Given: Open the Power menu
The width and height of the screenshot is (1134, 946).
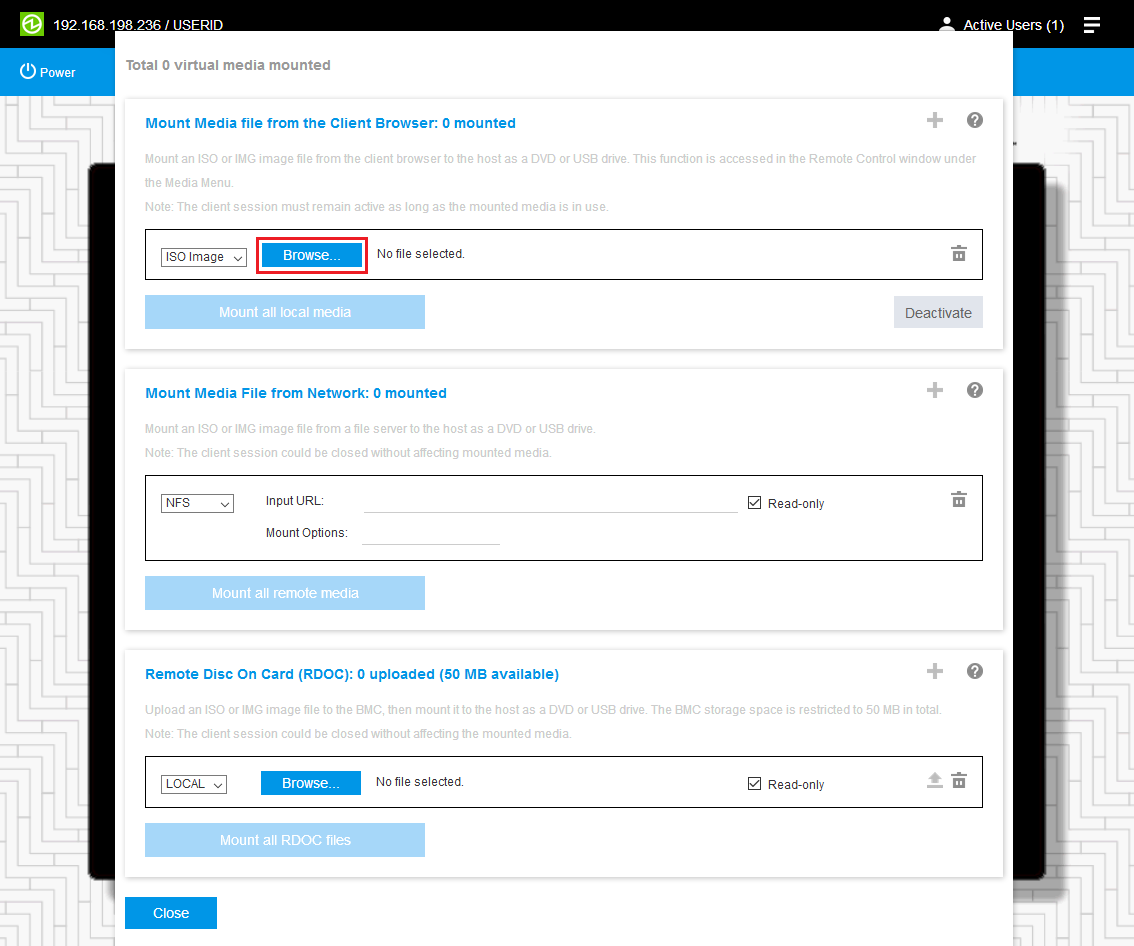Looking at the screenshot, I should click(48, 72).
